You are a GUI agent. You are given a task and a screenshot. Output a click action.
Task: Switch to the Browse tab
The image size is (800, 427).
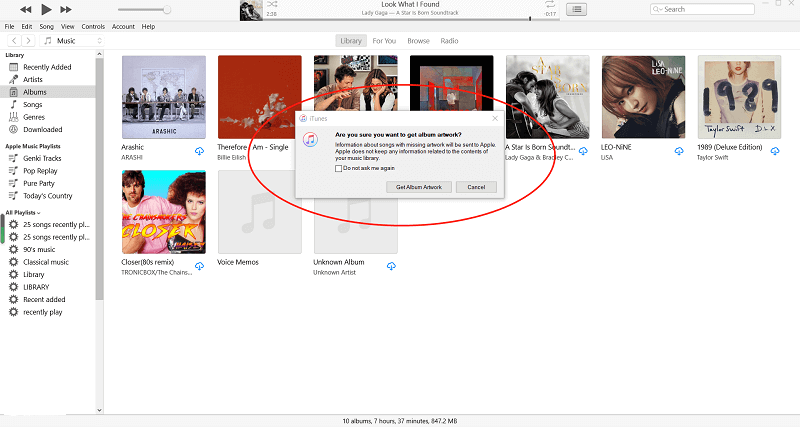point(418,41)
